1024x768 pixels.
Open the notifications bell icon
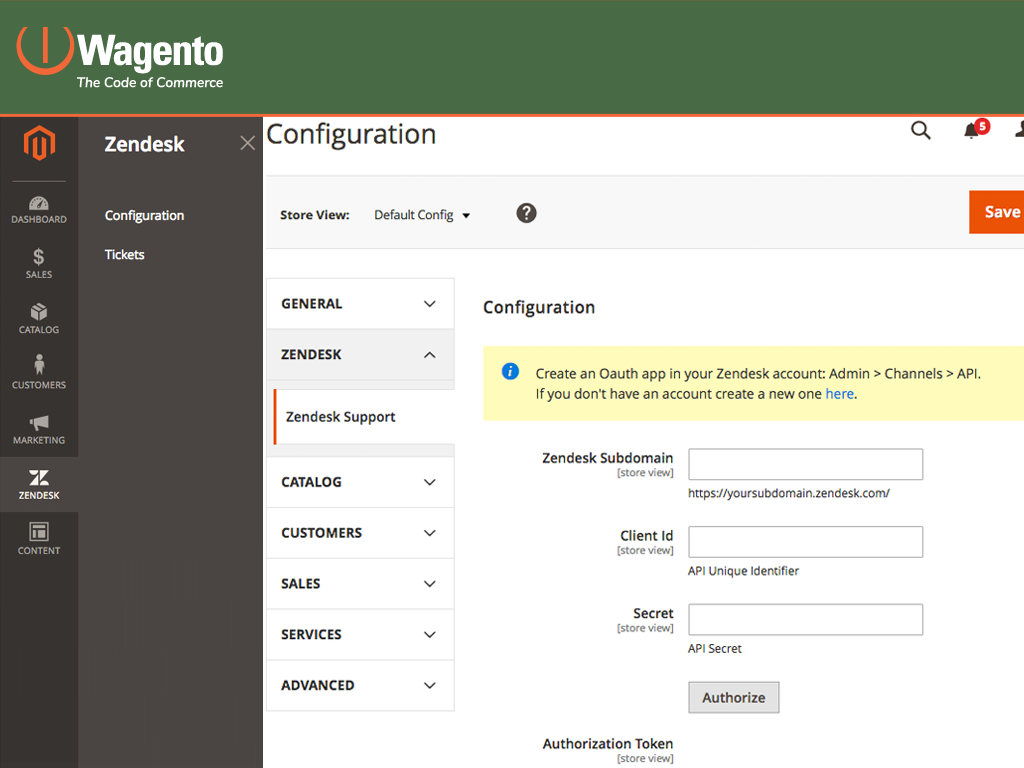pyautogui.click(x=971, y=131)
